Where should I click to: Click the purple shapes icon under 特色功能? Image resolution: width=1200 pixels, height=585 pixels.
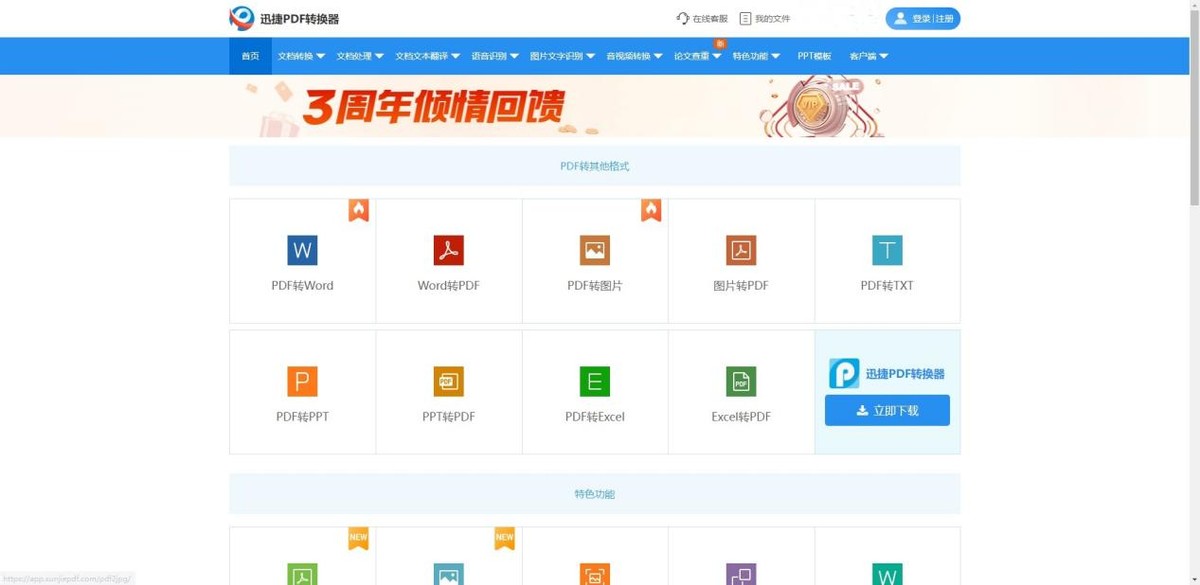741,574
